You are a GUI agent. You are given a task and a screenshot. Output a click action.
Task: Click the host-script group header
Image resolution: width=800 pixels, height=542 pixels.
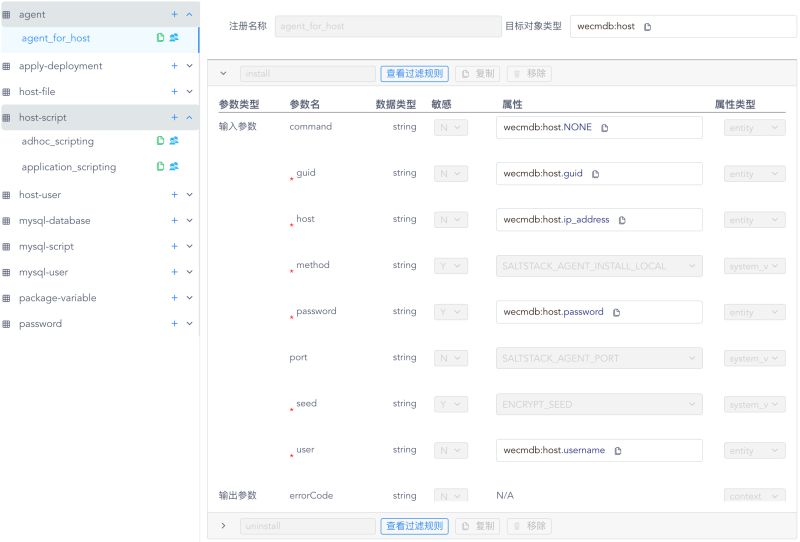100,117
